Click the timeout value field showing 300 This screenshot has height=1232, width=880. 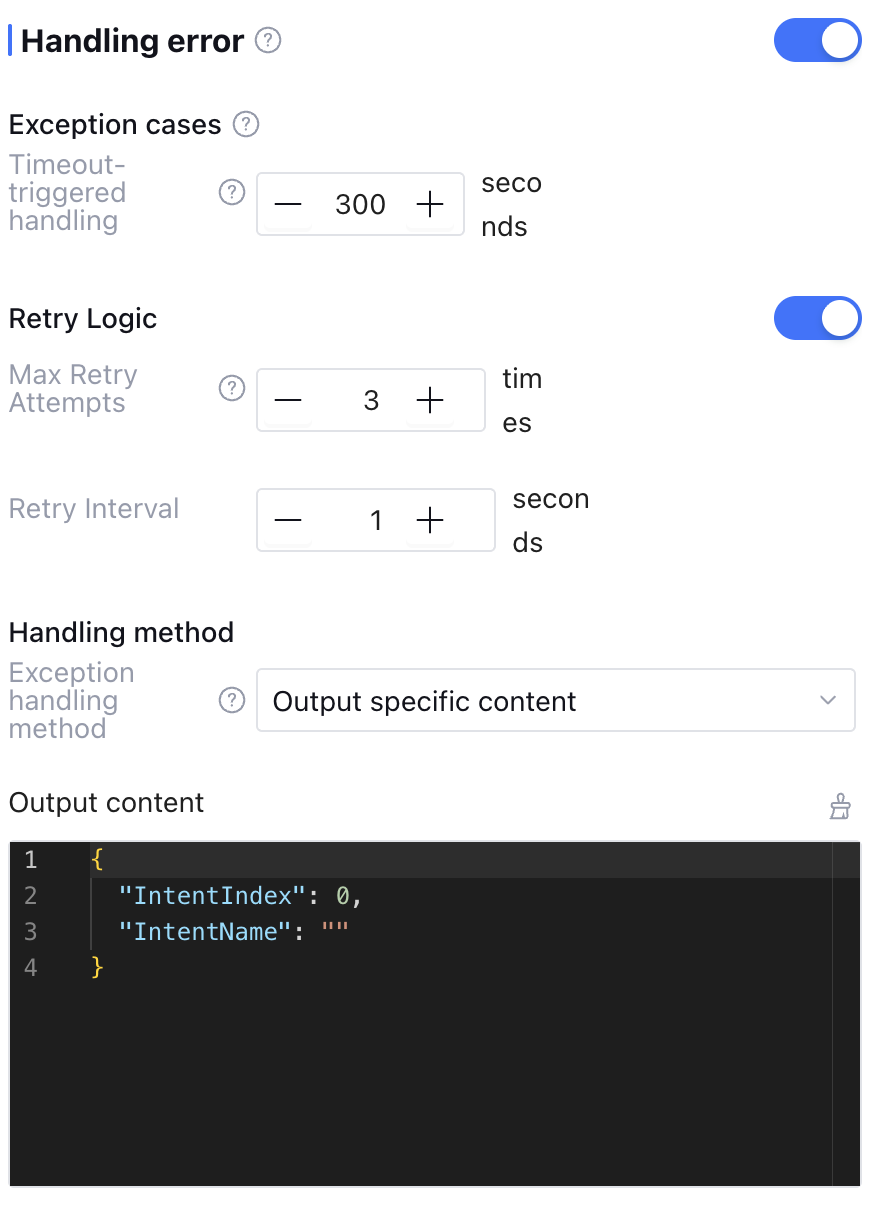pyautogui.click(x=360, y=204)
